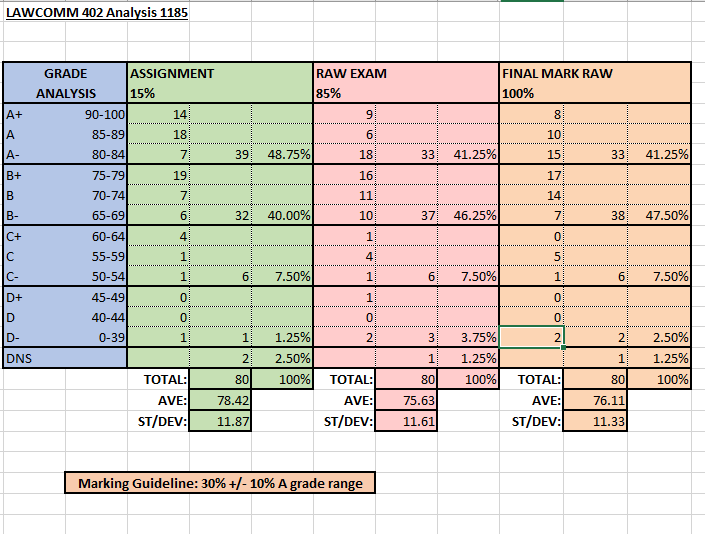
Task: Click the final mark standard deviation 11.33
Action: point(594,421)
